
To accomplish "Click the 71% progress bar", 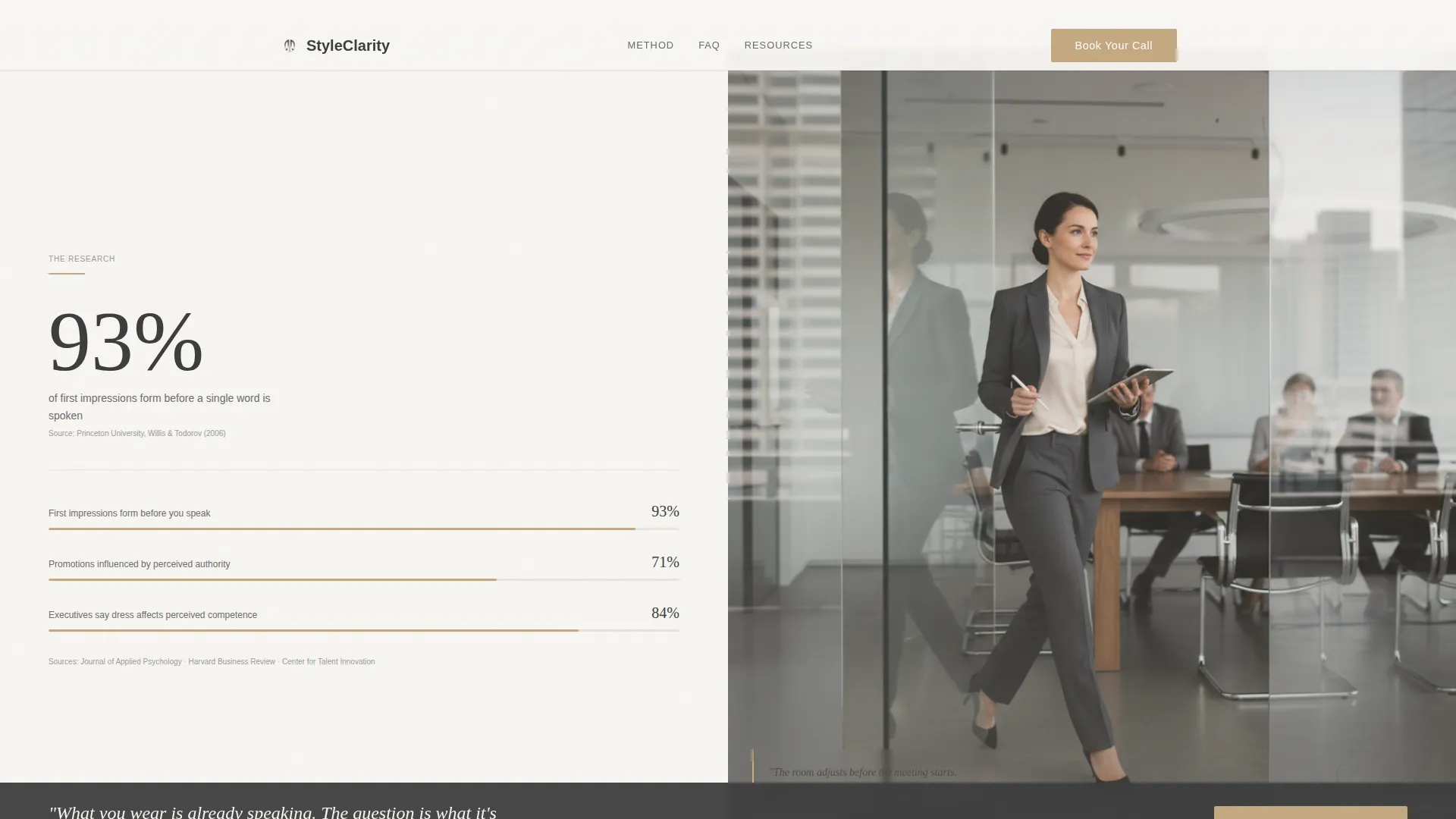I will pos(364,579).
